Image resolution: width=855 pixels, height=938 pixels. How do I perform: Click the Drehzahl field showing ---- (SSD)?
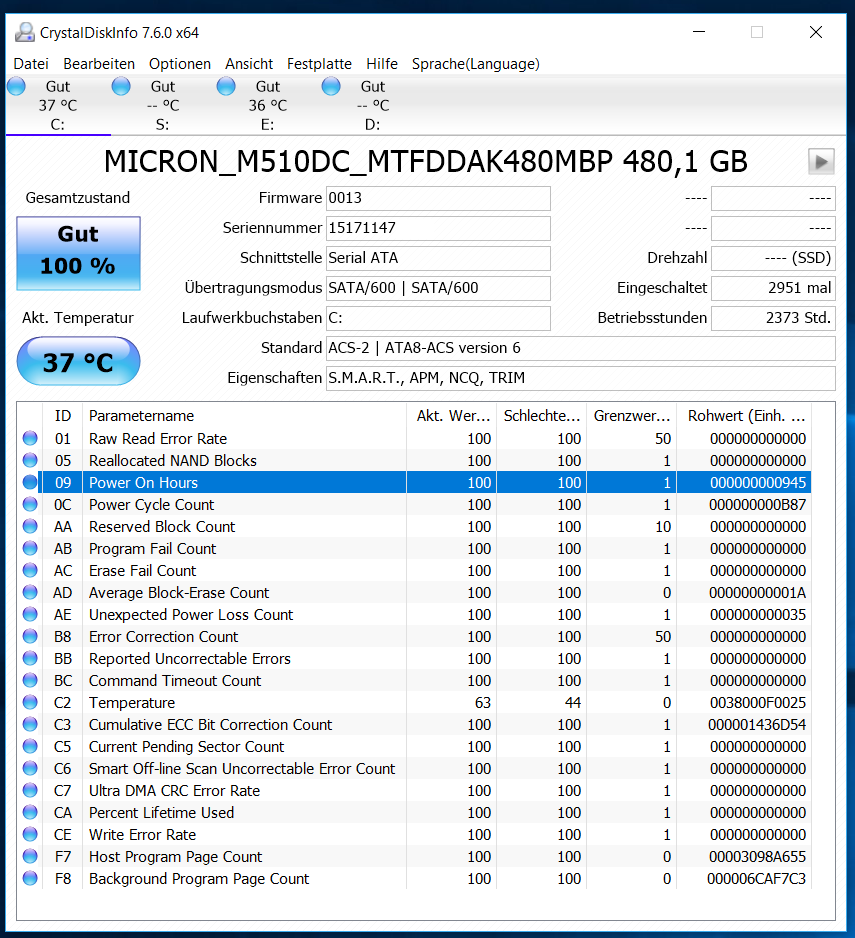point(773,258)
